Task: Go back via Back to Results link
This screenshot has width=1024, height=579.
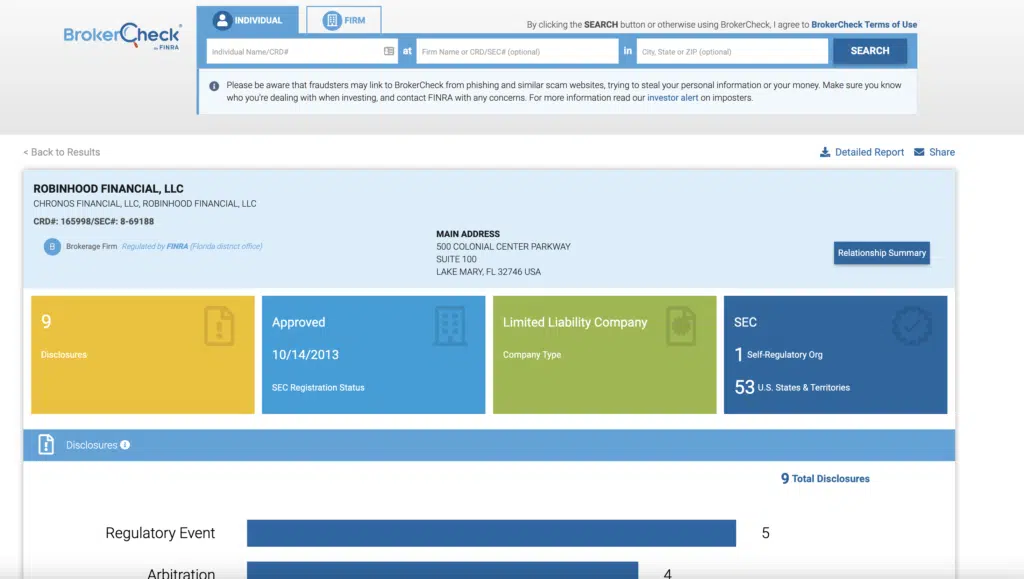Action: pyautogui.click(x=62, y=152)
